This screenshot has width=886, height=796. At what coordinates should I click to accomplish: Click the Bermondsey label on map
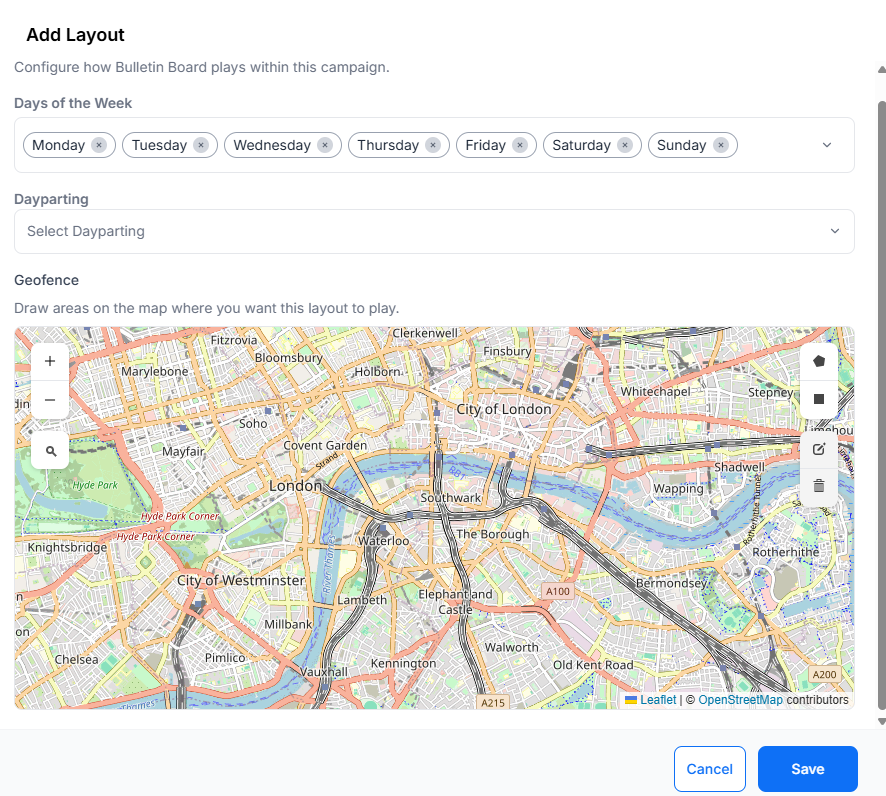point(671,583)
